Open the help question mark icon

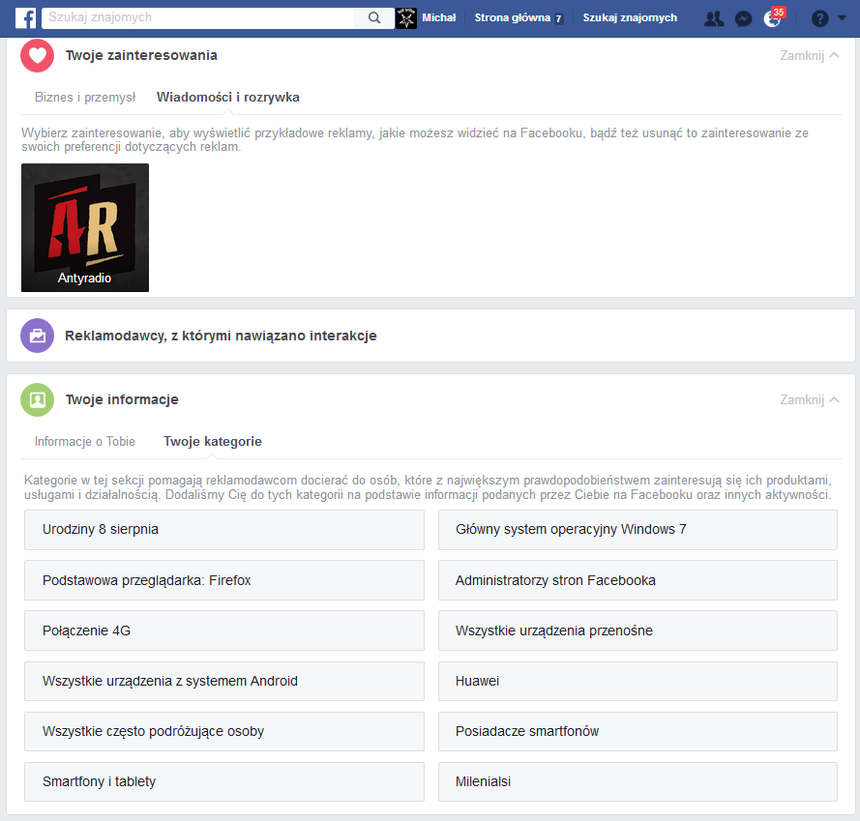[819, 19]
